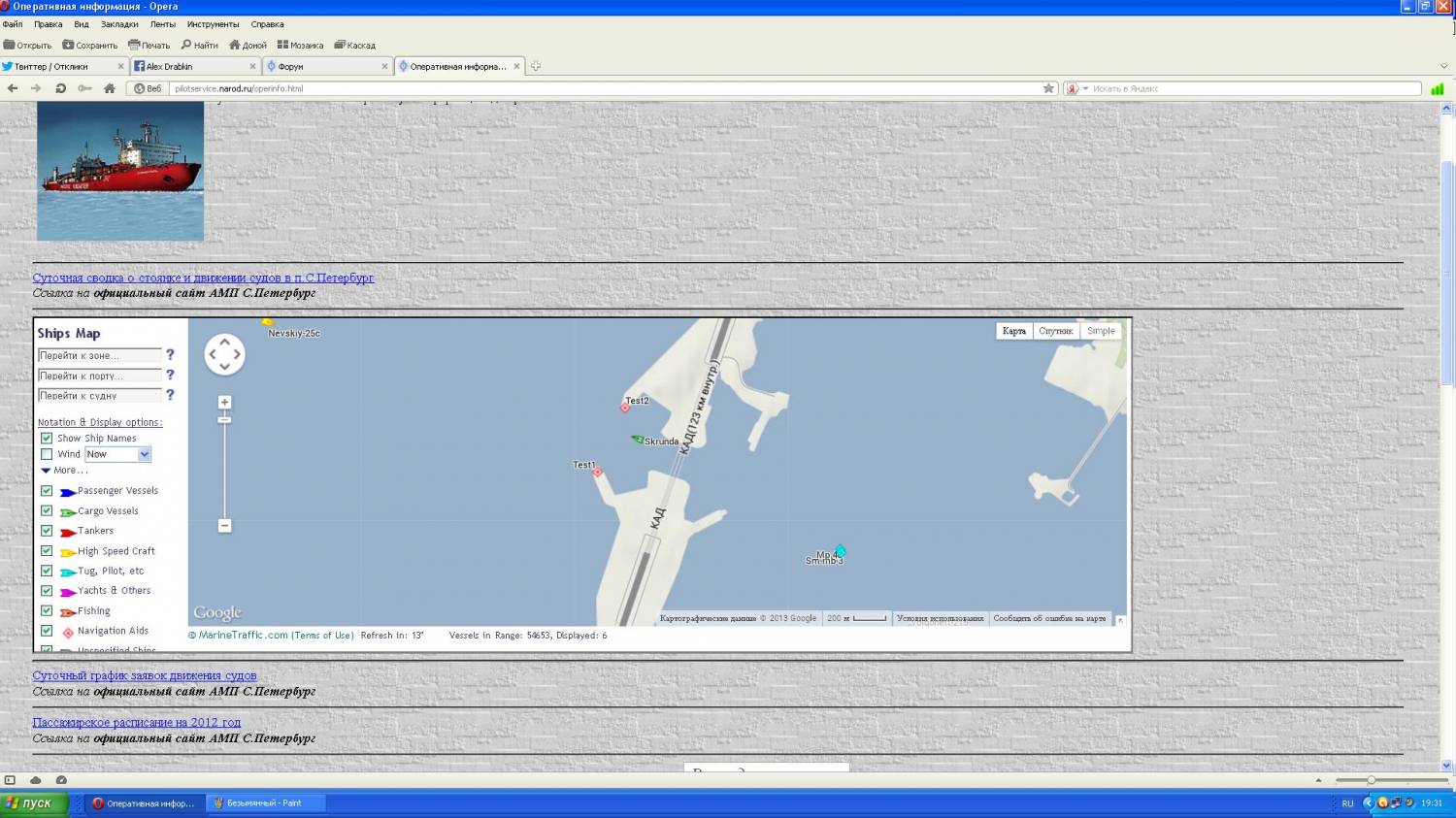This screenshot has width=1456, height=818.
Task: Switch map to Спутник view
Action: [x=1055, y=331]
